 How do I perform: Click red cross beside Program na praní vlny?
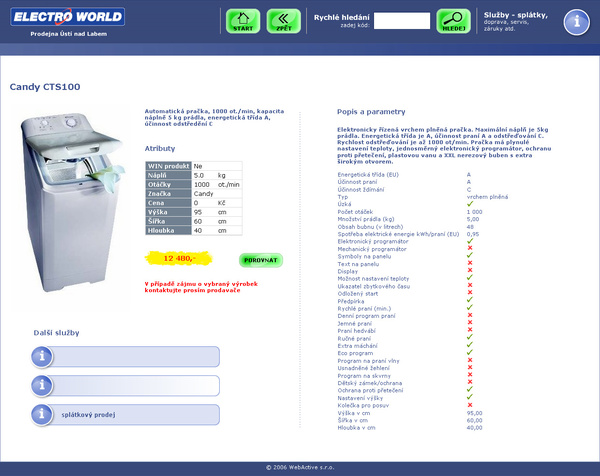tap(470, 360)
